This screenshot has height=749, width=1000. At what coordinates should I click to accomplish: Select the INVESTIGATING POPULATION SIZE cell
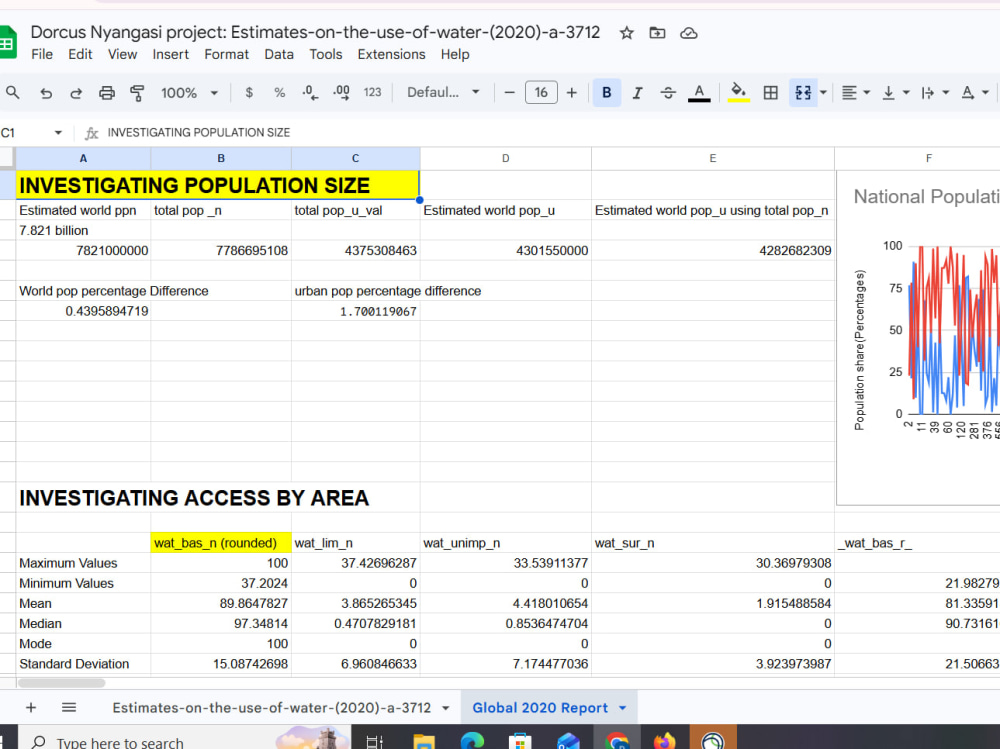coord(217,185)
